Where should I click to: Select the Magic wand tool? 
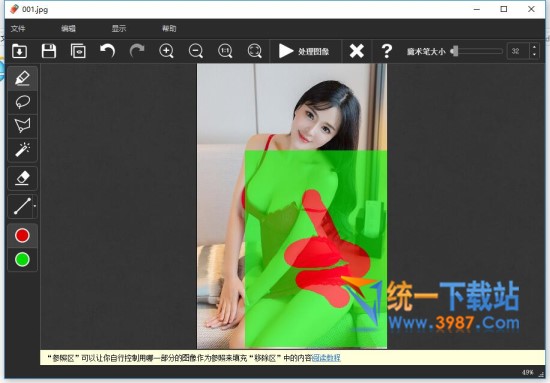[x=22, y=150]
